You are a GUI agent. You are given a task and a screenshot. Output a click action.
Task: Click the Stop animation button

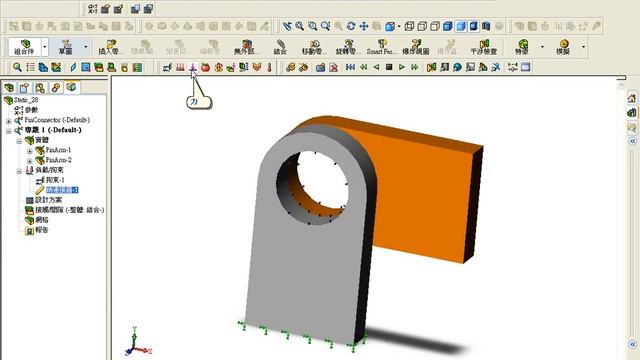389,67
